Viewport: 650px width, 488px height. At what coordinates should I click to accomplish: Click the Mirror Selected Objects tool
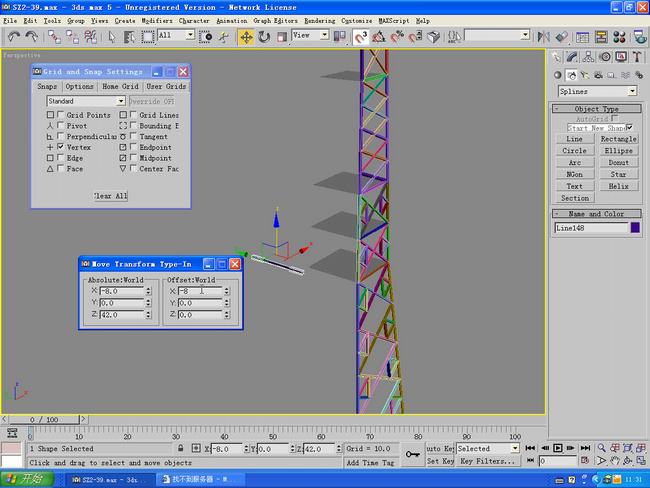[543, 37]
